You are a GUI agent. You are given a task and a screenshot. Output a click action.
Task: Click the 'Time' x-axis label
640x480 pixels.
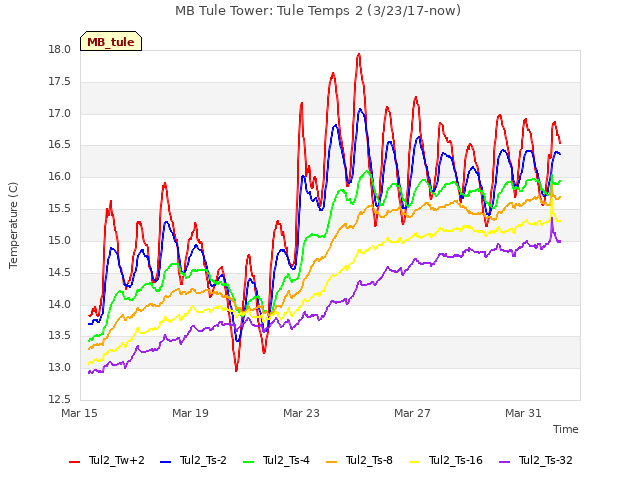566,429
